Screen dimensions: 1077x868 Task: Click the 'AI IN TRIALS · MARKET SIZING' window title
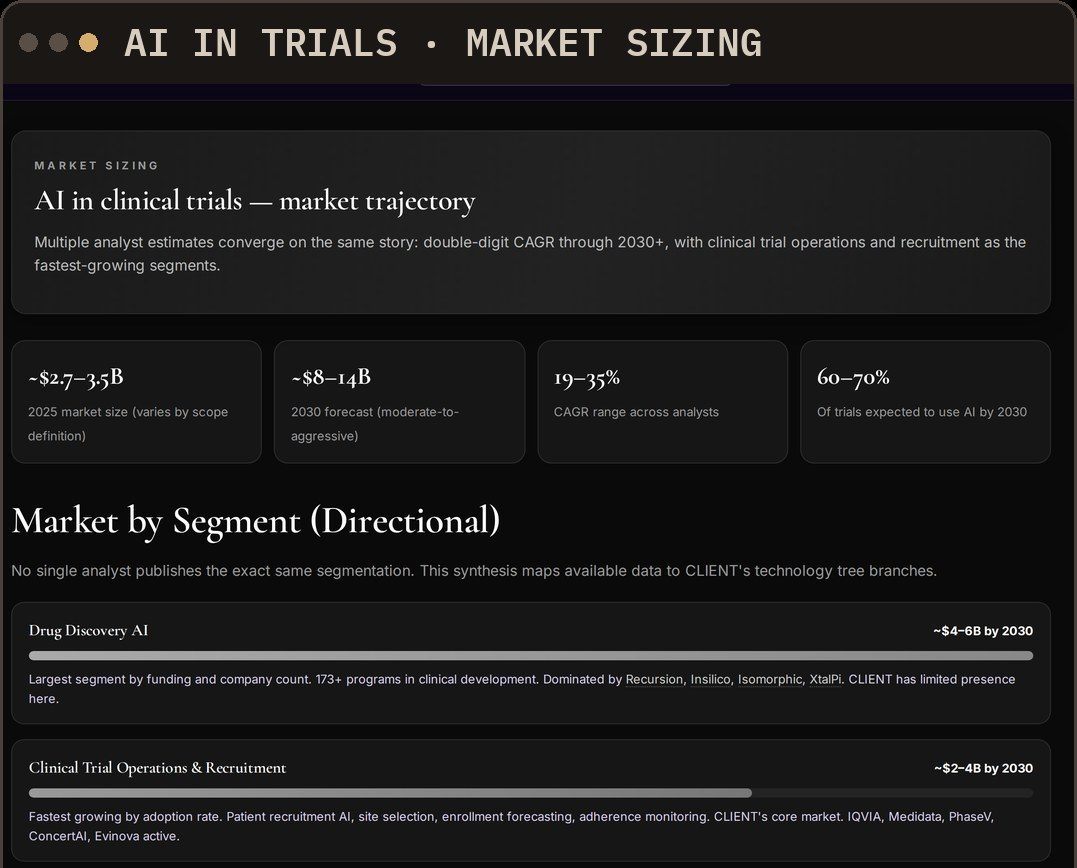point(443,43)
